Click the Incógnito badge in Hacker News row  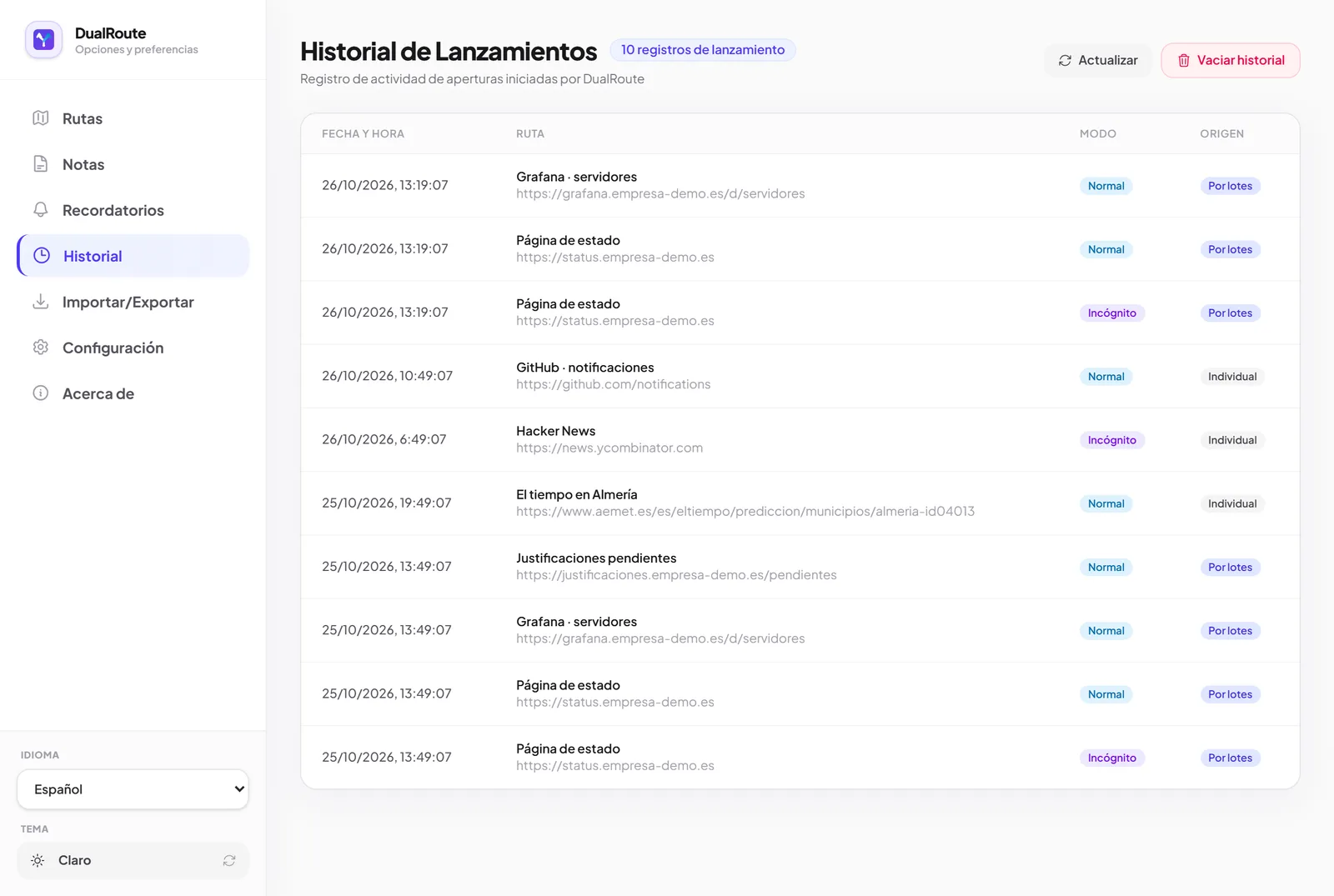(x=1111, y=440)
